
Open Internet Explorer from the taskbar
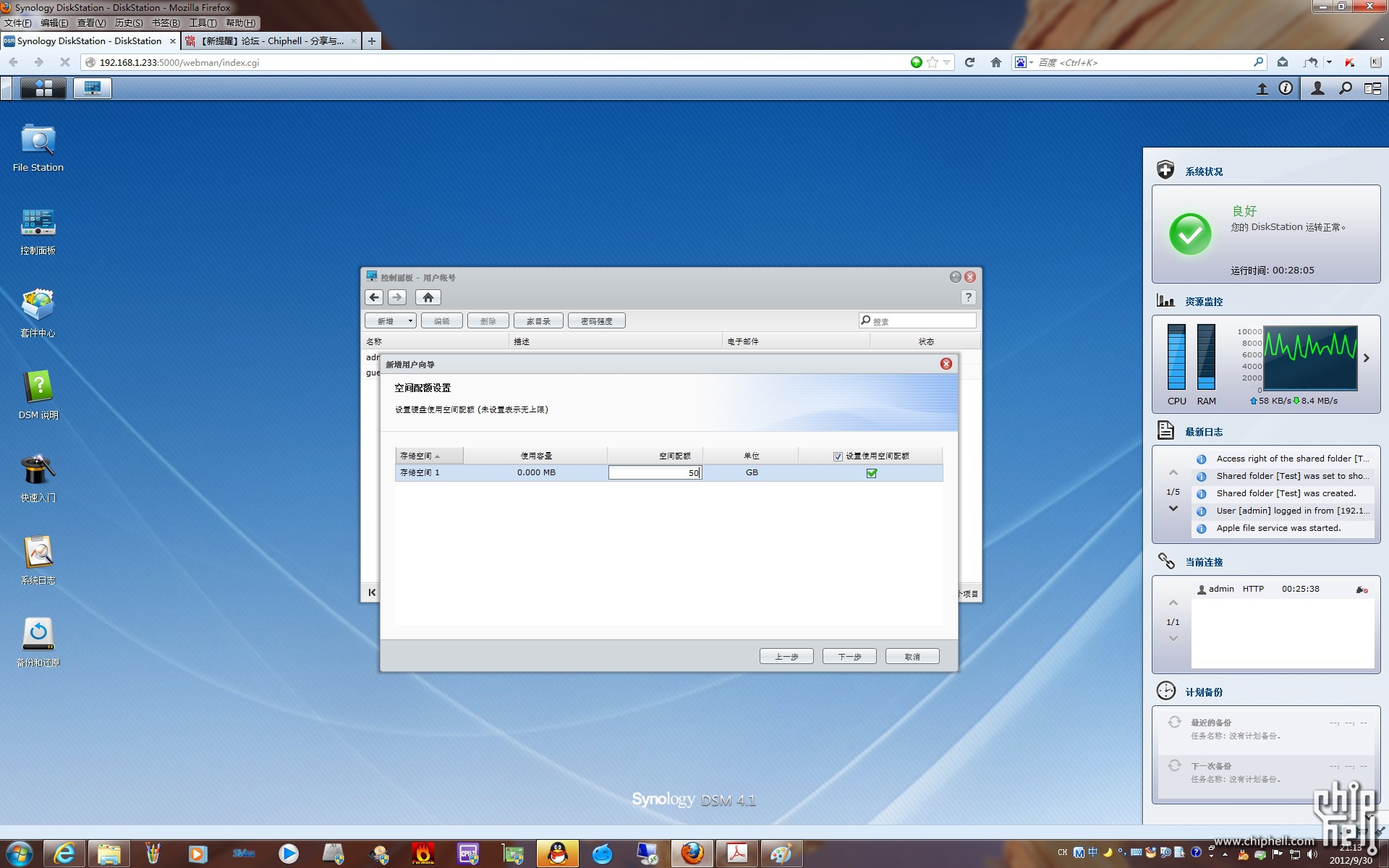pos(64,854)
